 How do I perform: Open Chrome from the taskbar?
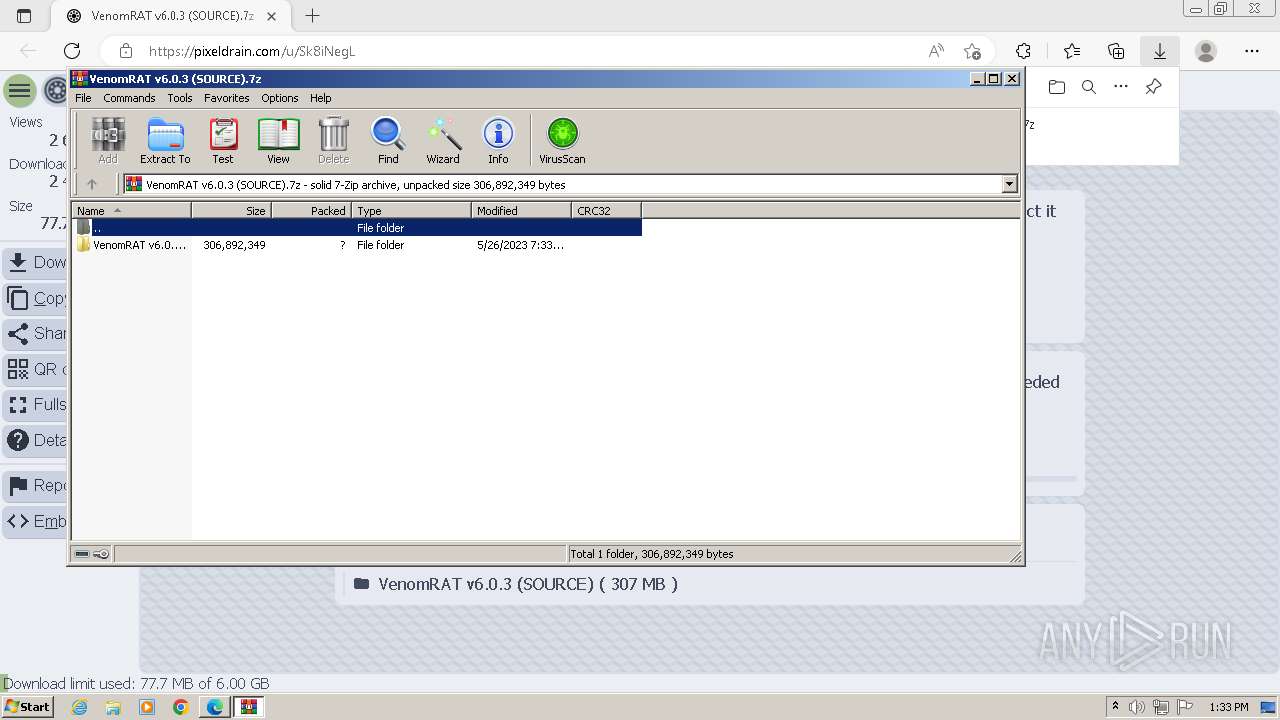180,707
